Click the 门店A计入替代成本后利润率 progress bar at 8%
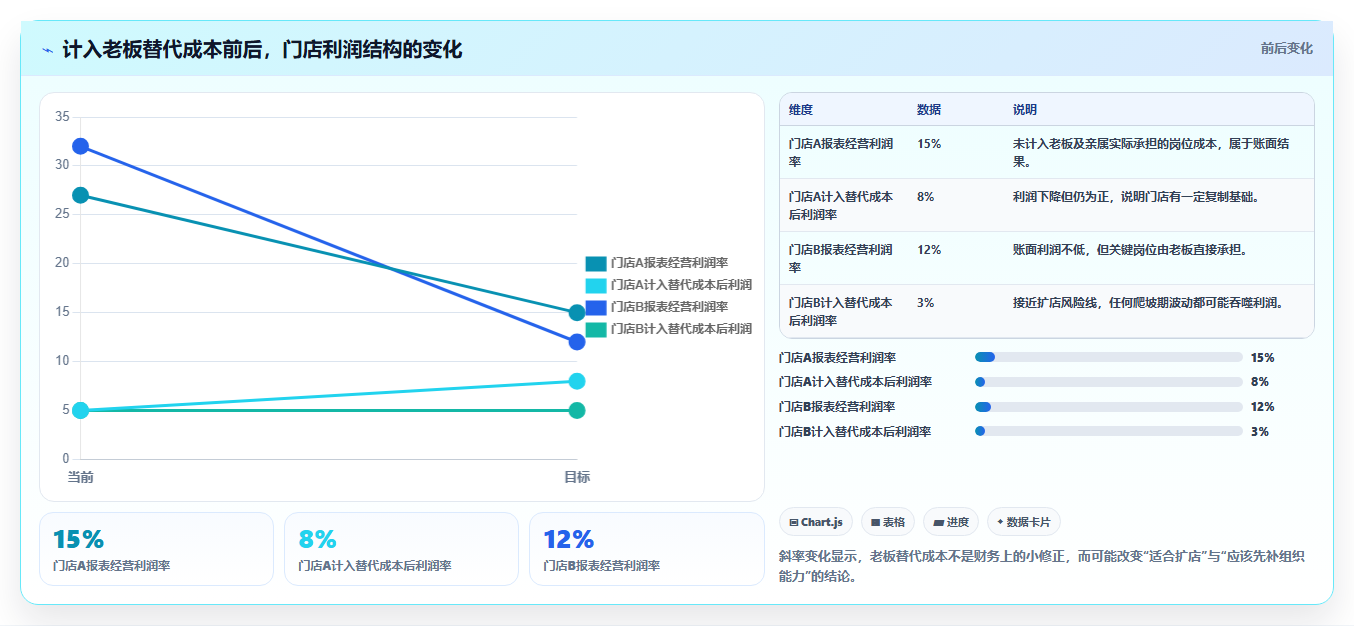Screen dimensions: 1354x626 click(1109, 382)
